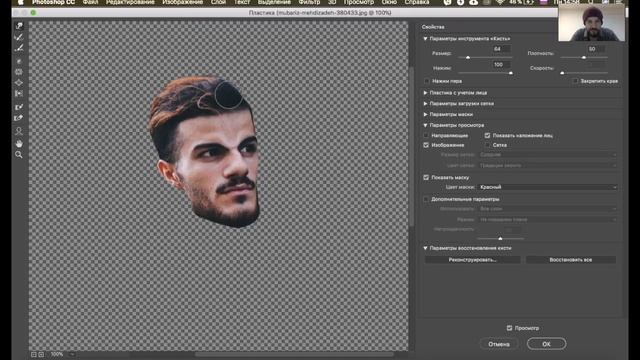The height and width of the screenshot is (360, 640).
Task: Open the Изображение menu
Action: [182, 2]
